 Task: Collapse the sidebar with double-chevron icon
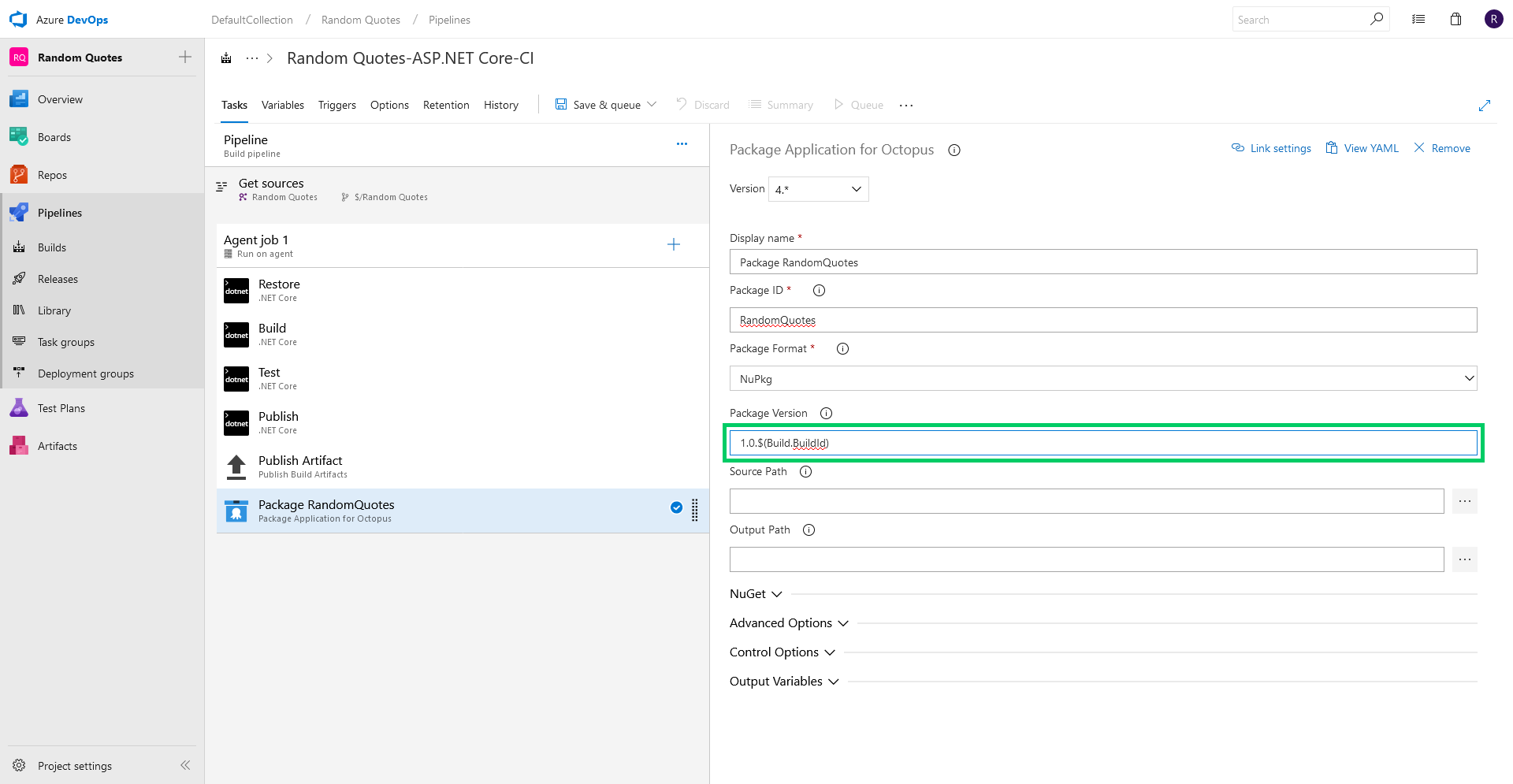click(x=185, y=765)
